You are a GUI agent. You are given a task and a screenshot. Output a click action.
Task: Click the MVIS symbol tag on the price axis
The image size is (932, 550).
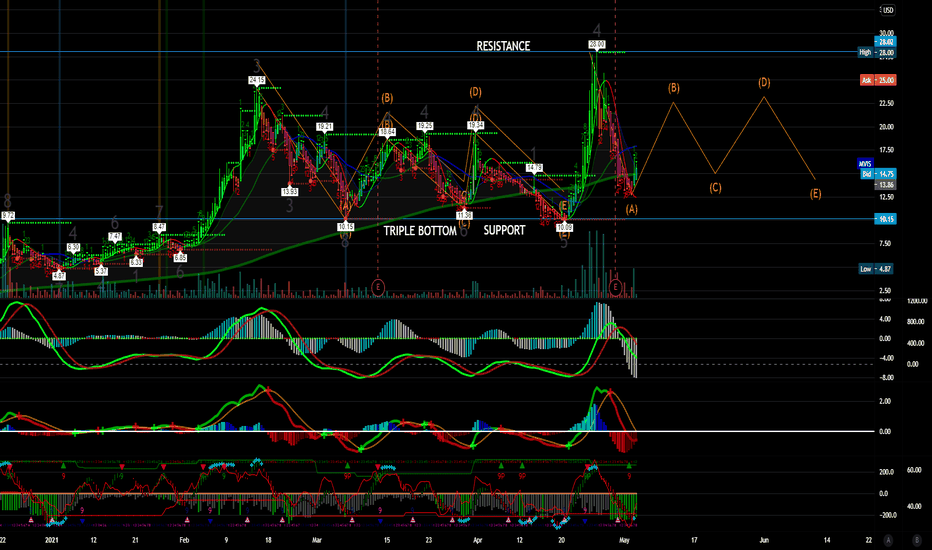pos(865,164)
